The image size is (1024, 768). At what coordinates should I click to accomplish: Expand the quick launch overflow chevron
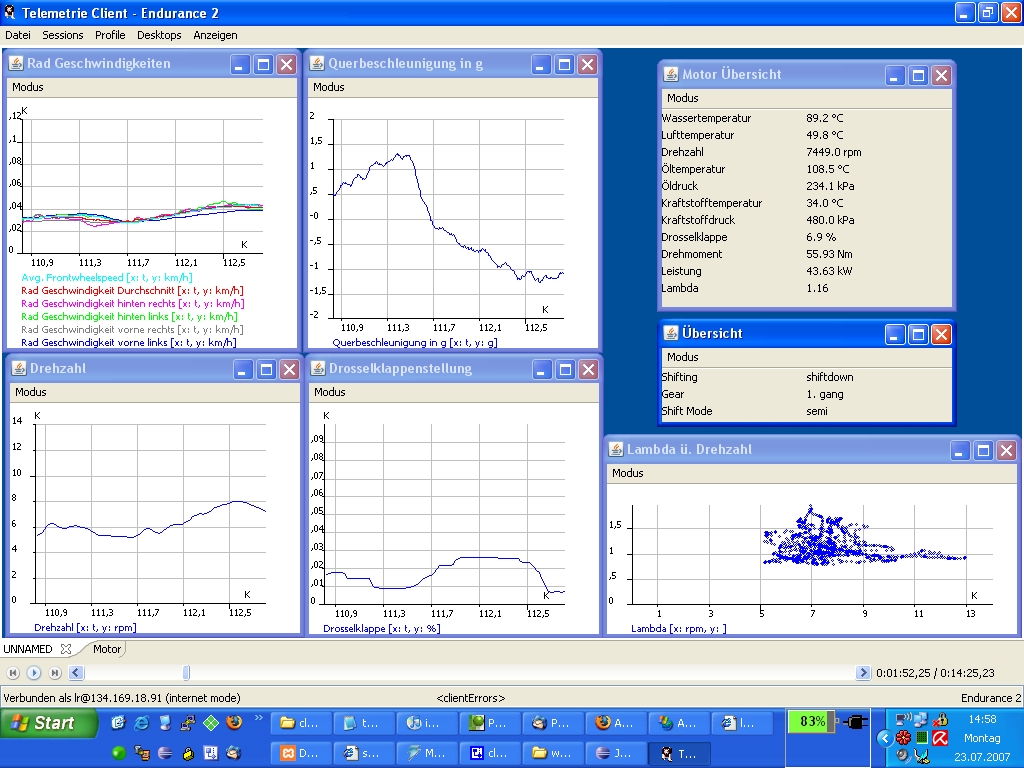click(259, 717)
